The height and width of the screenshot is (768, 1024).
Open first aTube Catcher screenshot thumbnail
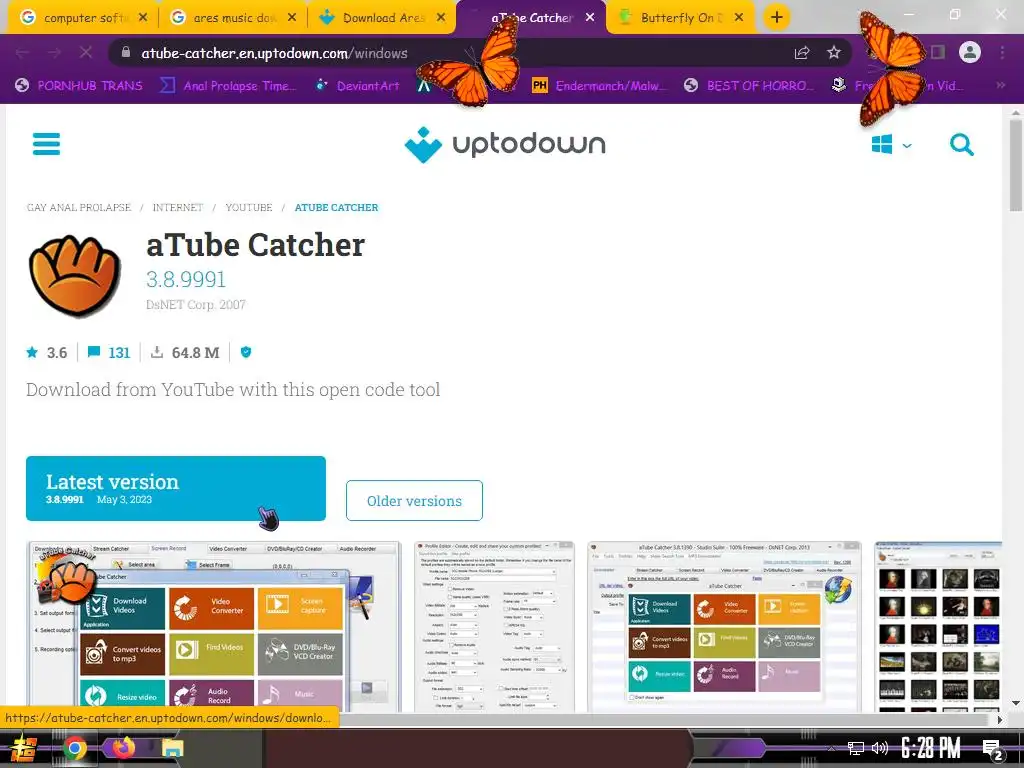click(x=214, y=626)
